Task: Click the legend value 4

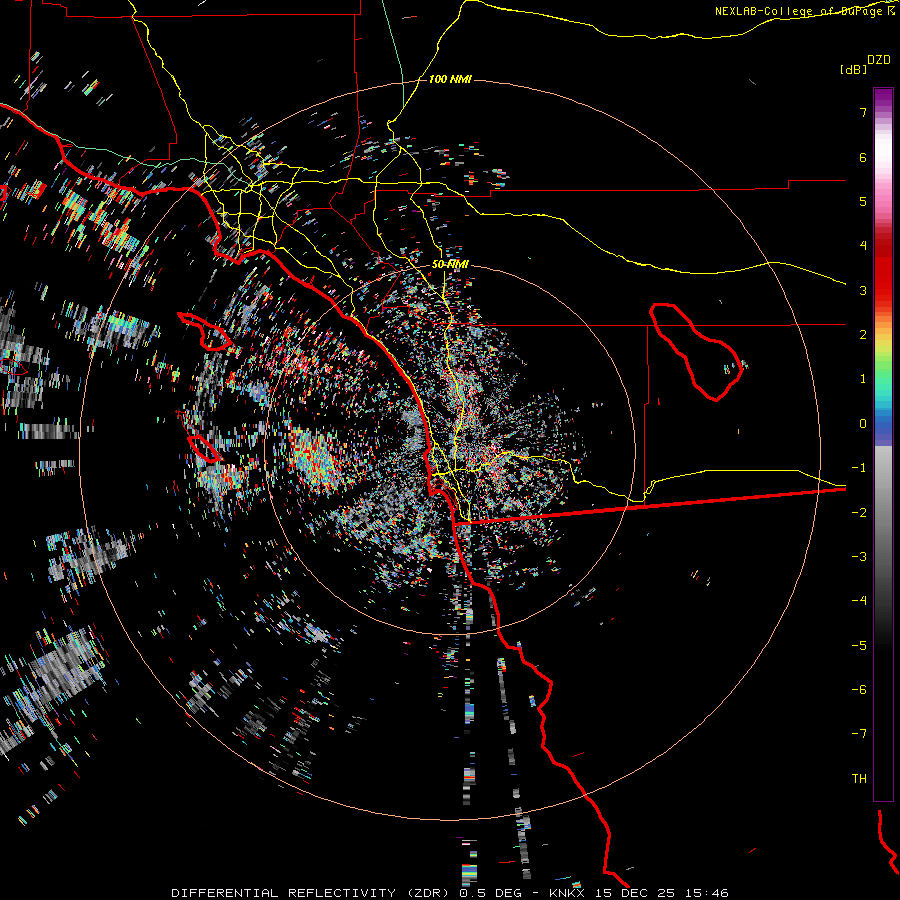Action: (x=862, y=246)
